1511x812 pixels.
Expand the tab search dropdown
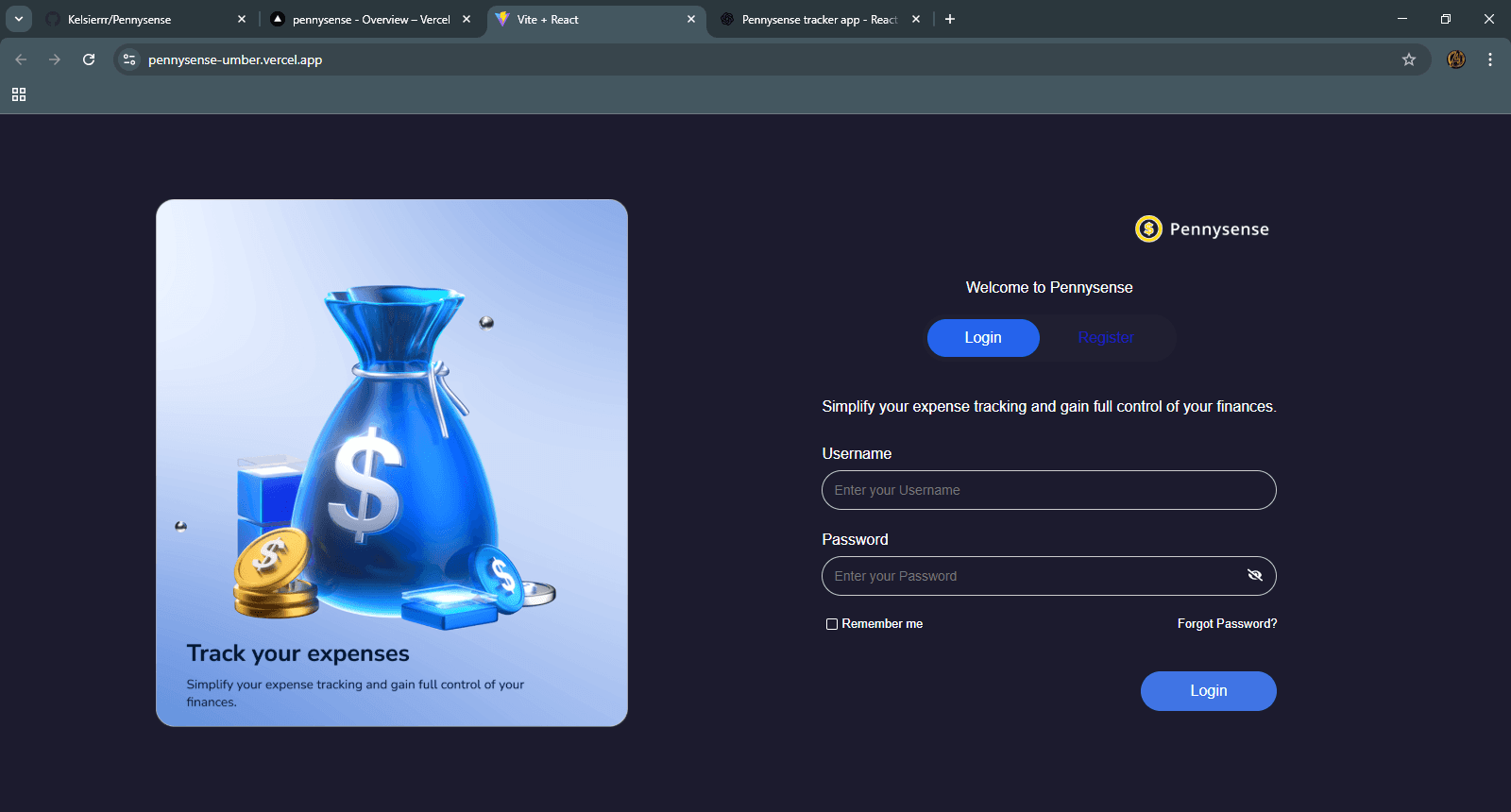tap(19, 19)
